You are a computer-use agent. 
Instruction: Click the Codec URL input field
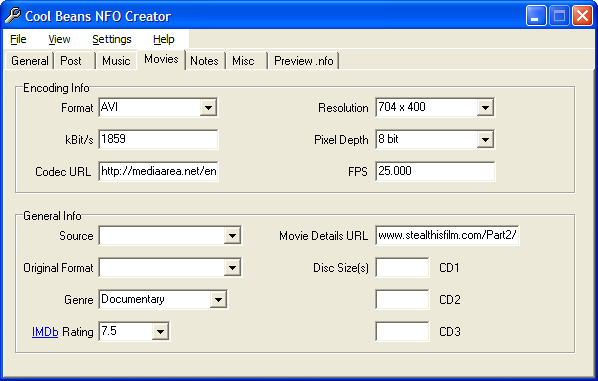point(158,171)
